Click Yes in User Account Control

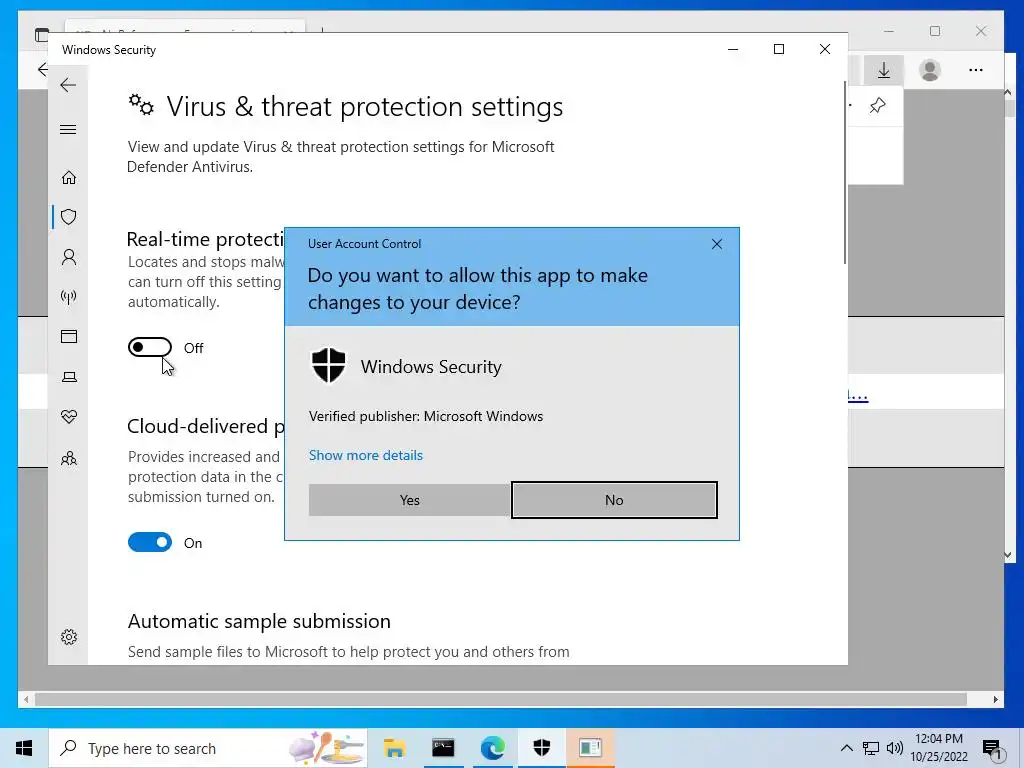pos(409,500)
